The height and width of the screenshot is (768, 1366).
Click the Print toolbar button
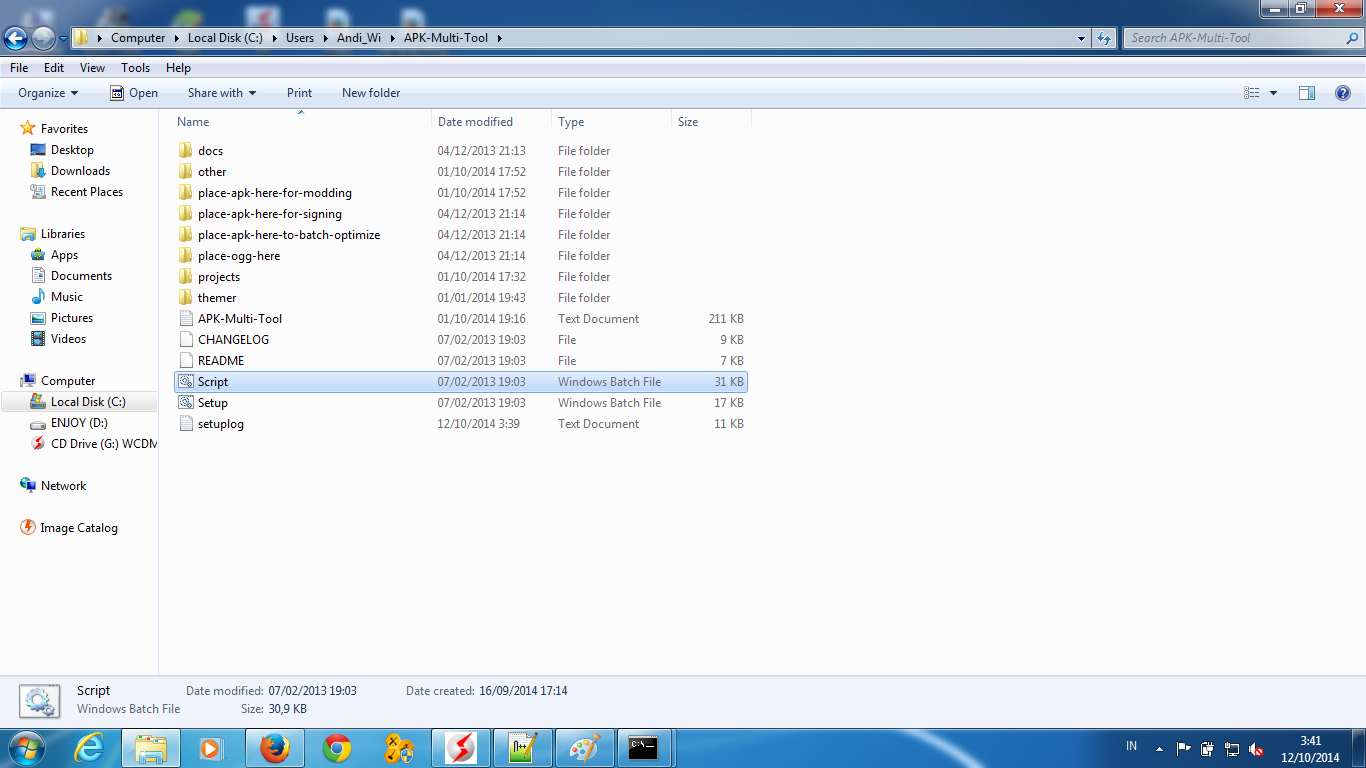coord(299,93)
